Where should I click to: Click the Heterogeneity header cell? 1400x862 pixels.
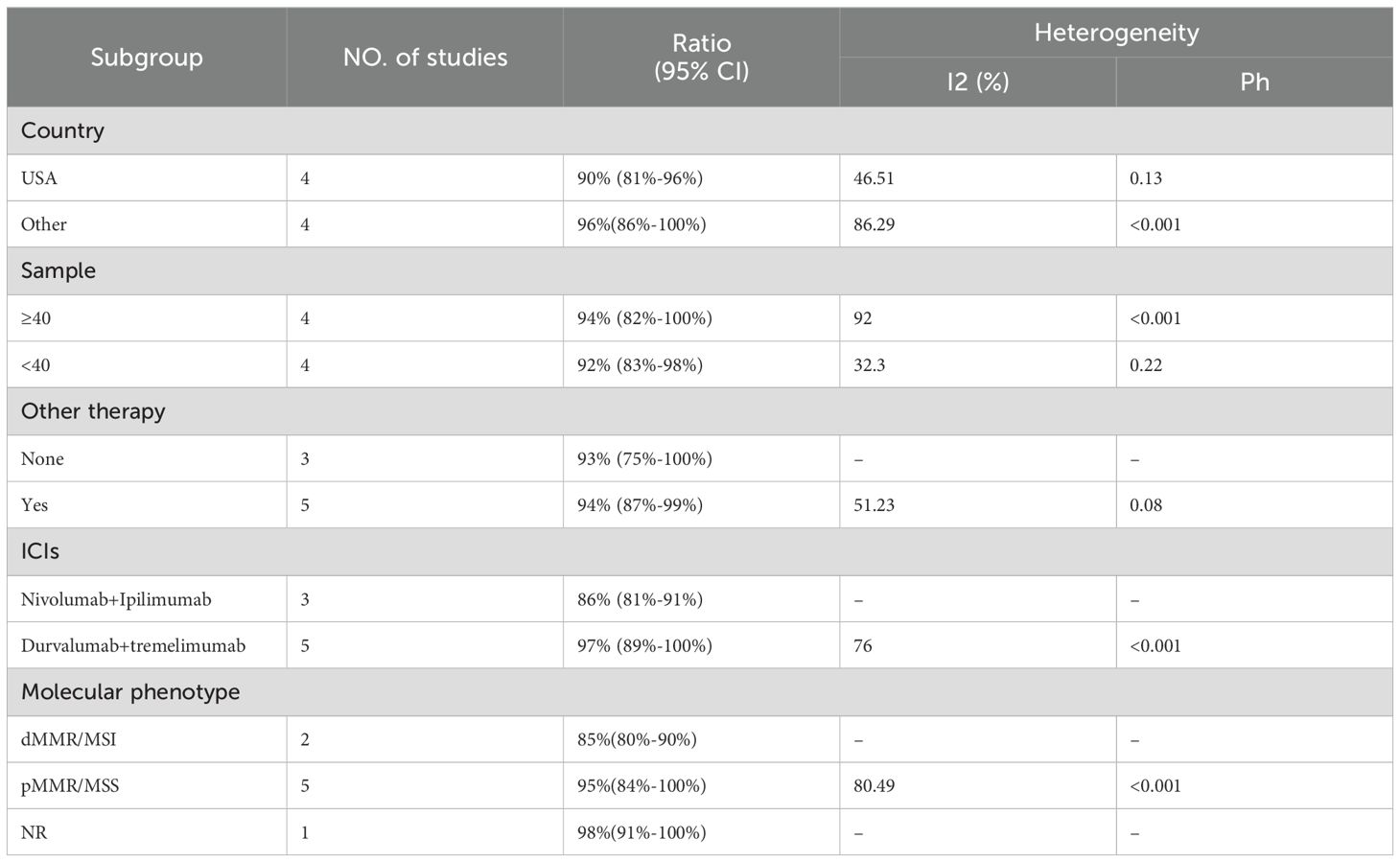tap(1116, 33)
